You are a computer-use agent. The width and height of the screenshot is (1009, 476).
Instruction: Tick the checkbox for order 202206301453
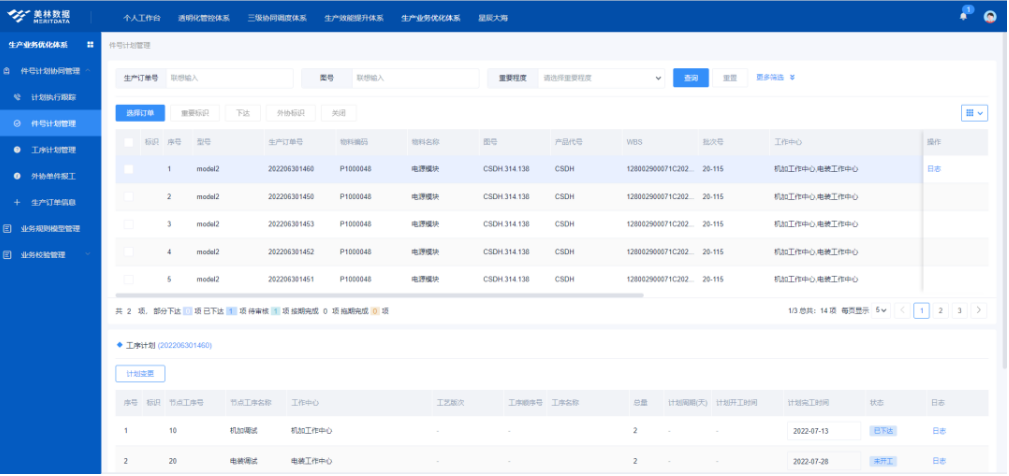(128, 224)
